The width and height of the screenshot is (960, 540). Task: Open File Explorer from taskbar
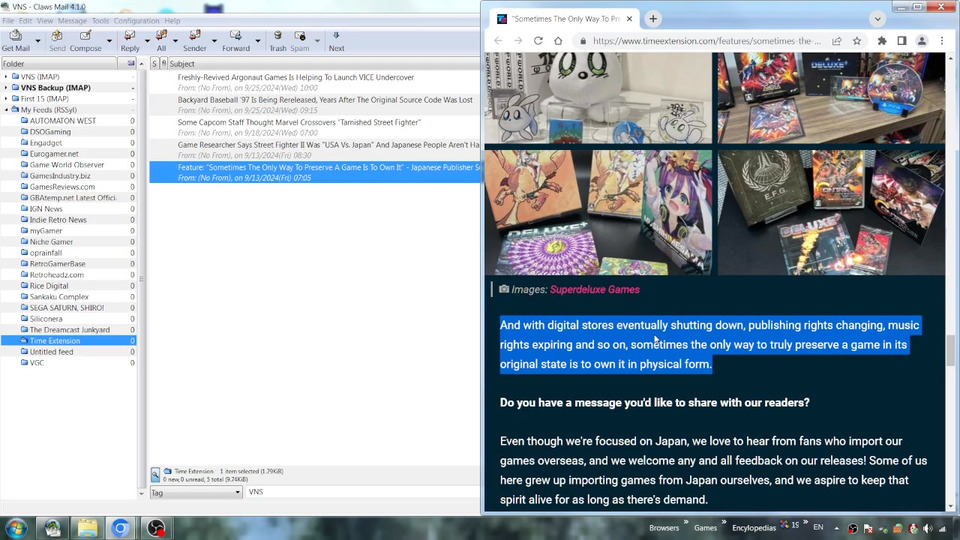(87, 528)
